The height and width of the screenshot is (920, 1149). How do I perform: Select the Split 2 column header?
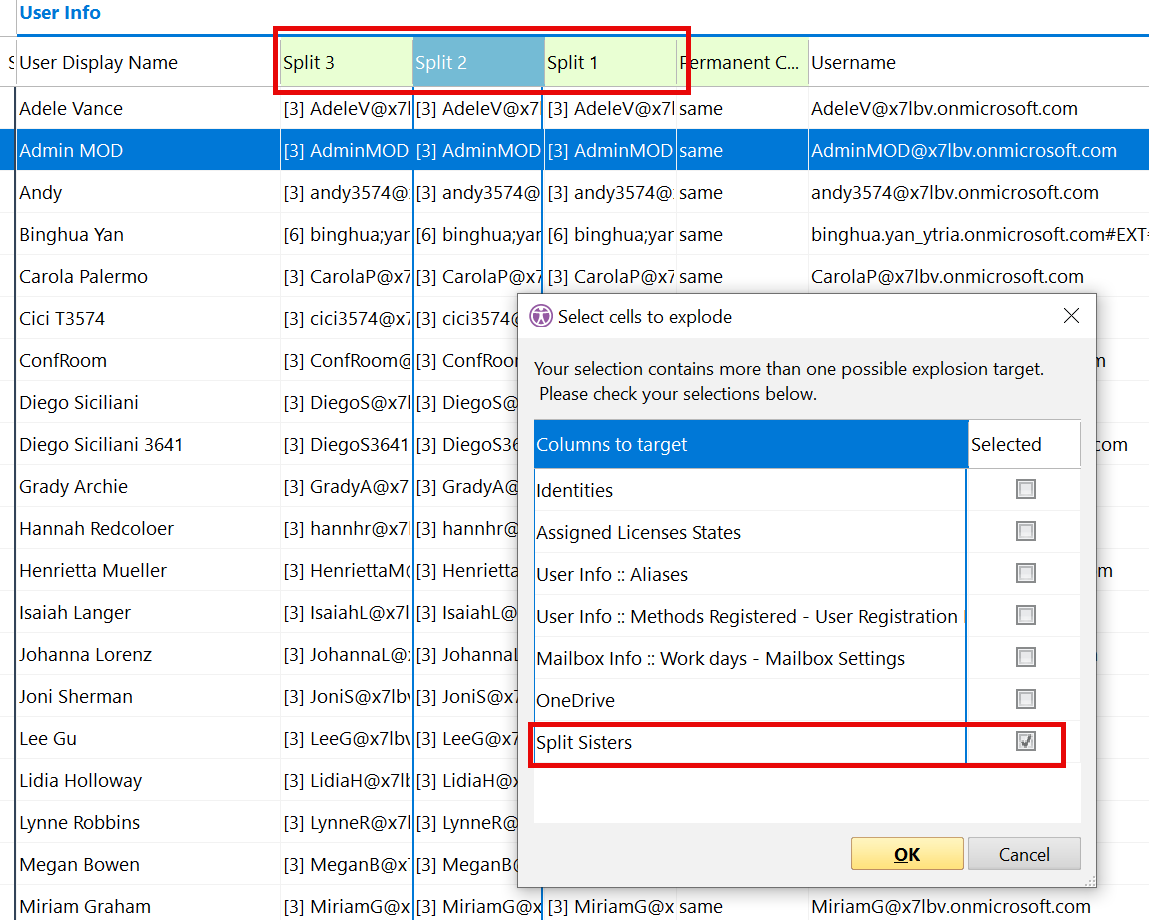click(477, 63)
